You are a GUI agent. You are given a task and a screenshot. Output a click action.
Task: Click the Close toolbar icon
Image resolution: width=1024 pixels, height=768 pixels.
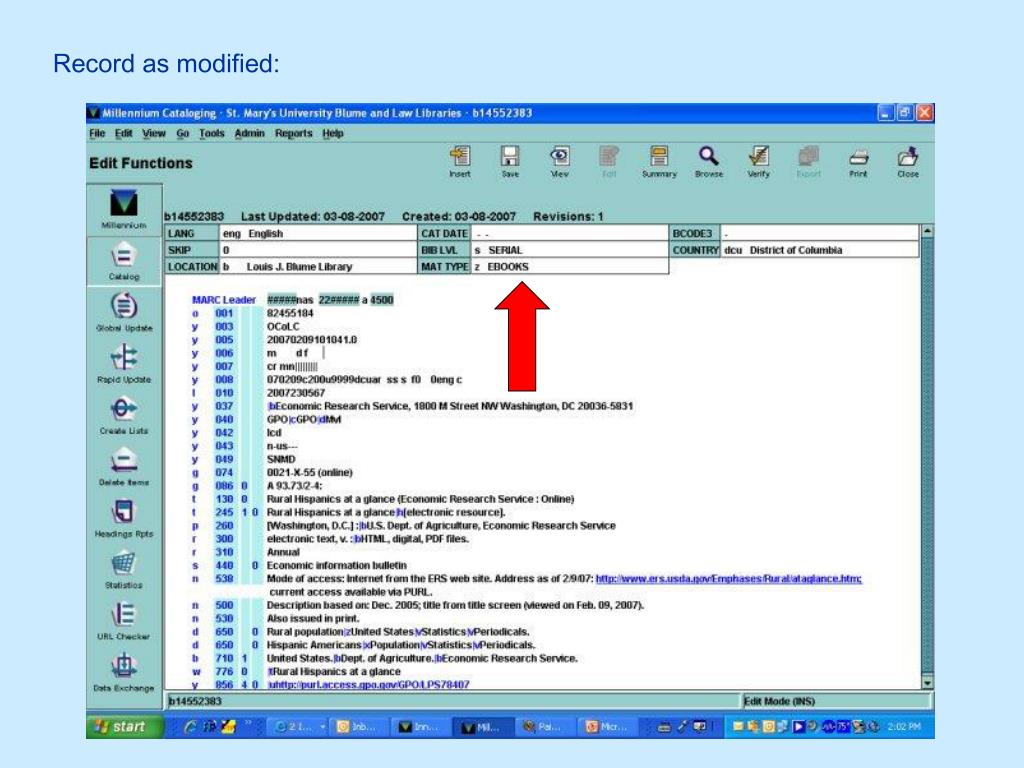pyautogui.click(x=908, y=161)
